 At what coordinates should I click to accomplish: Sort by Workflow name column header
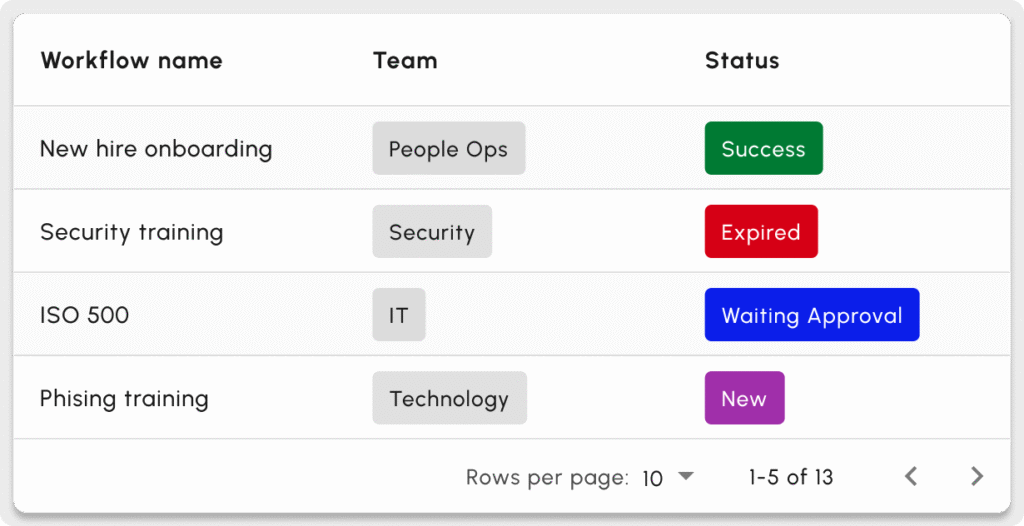131,60
